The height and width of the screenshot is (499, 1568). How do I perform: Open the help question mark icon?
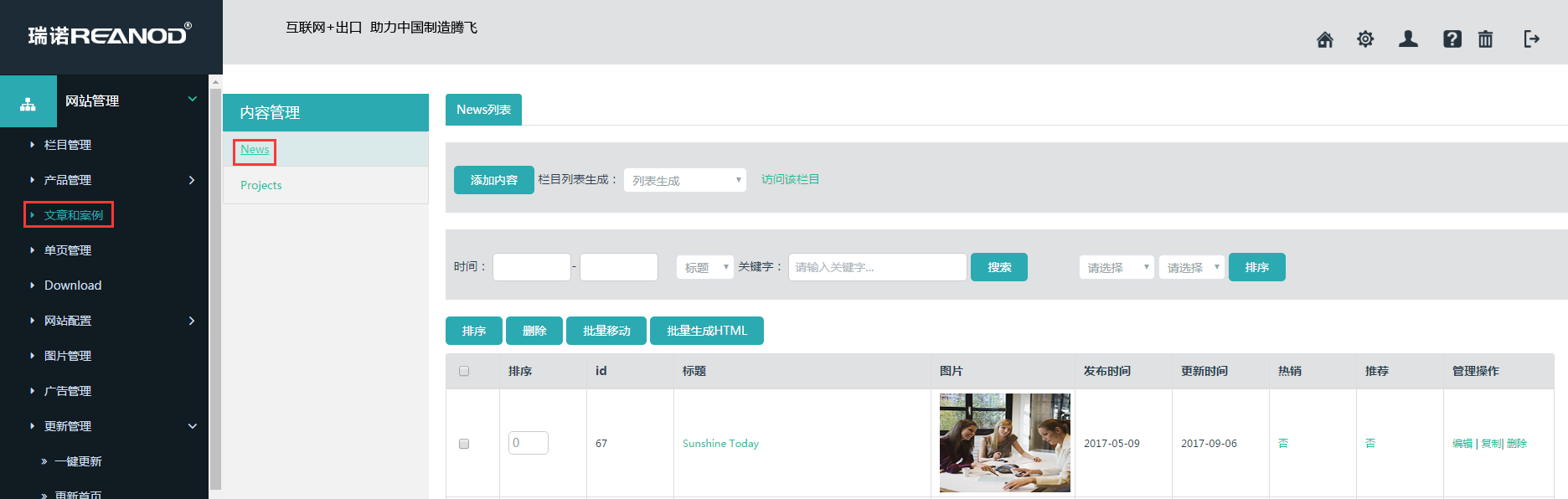click(1452, 39)
